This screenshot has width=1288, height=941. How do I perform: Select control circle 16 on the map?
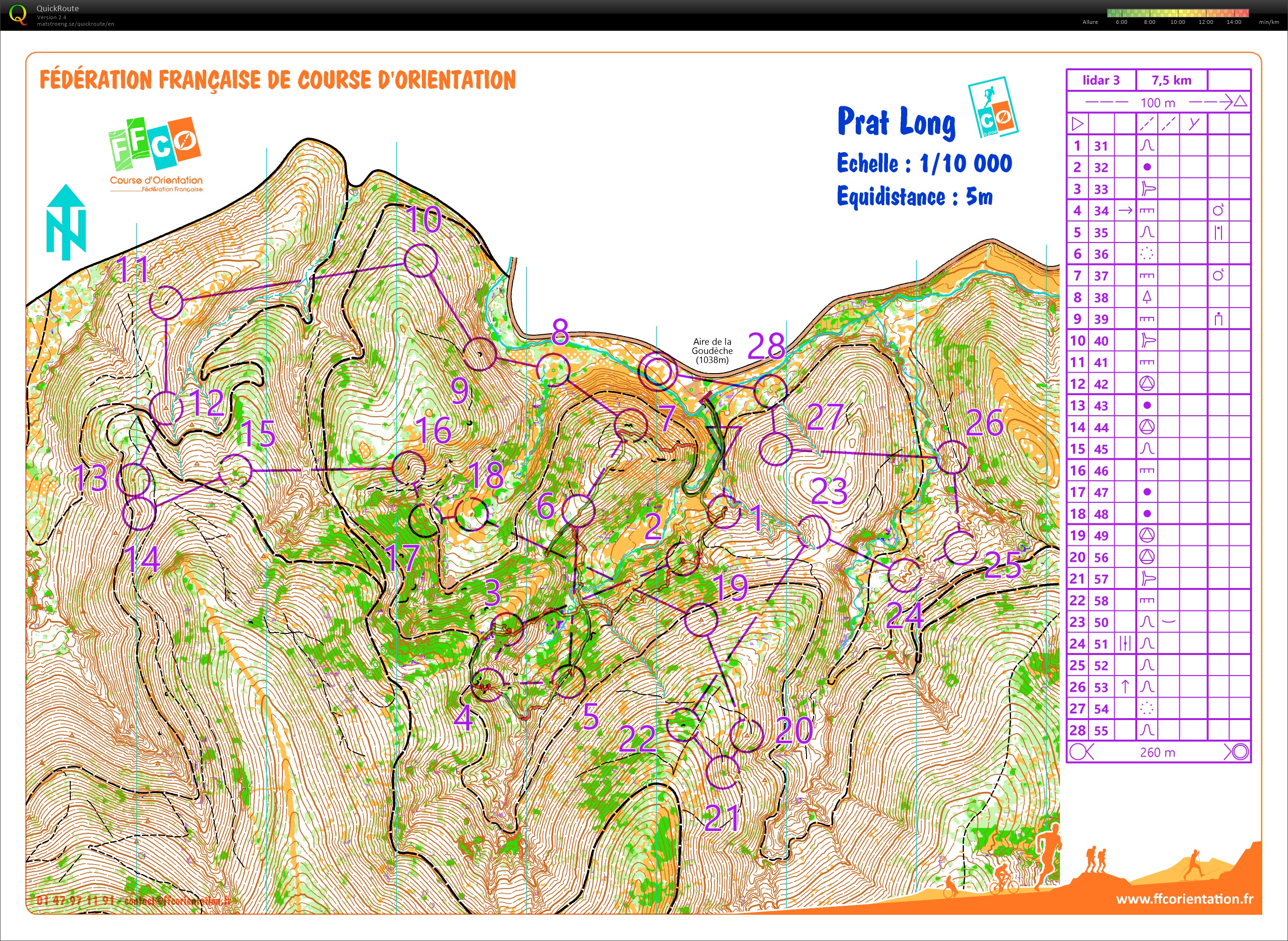[409, 467]
